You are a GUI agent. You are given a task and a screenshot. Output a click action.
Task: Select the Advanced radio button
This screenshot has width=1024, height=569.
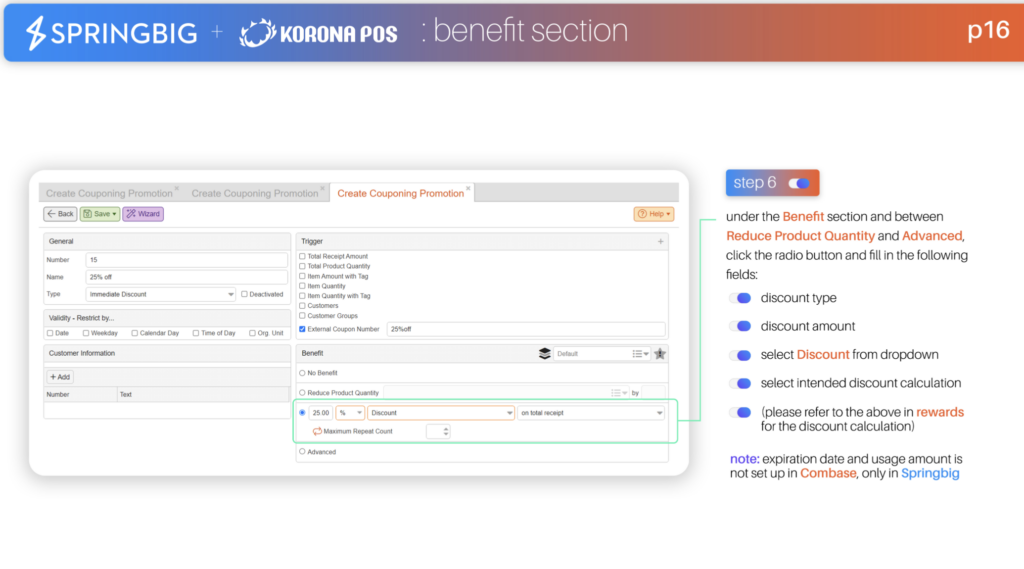(302, 451)
